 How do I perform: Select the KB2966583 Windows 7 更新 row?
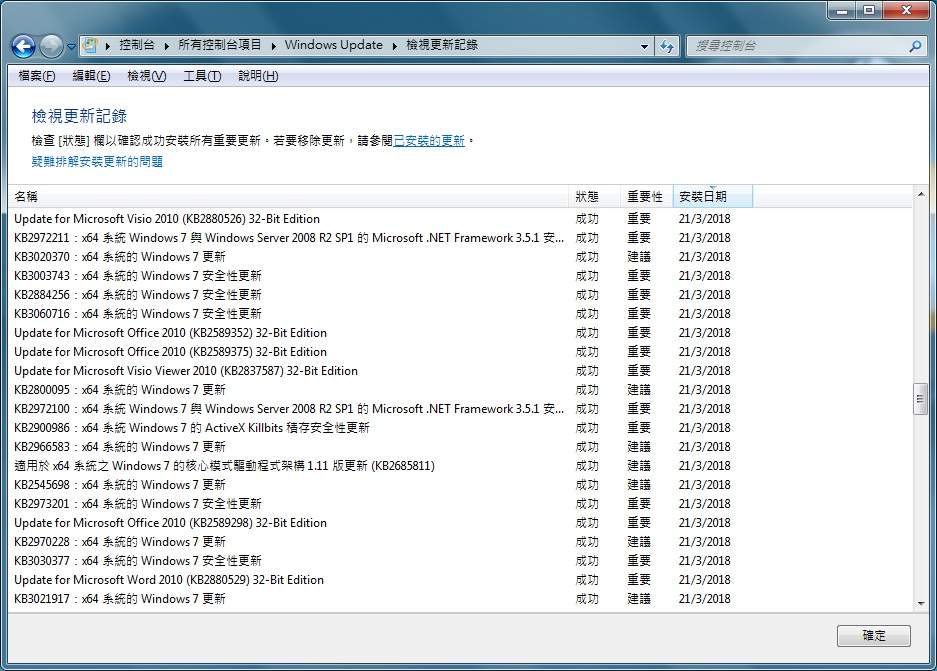tap(460, 447)
